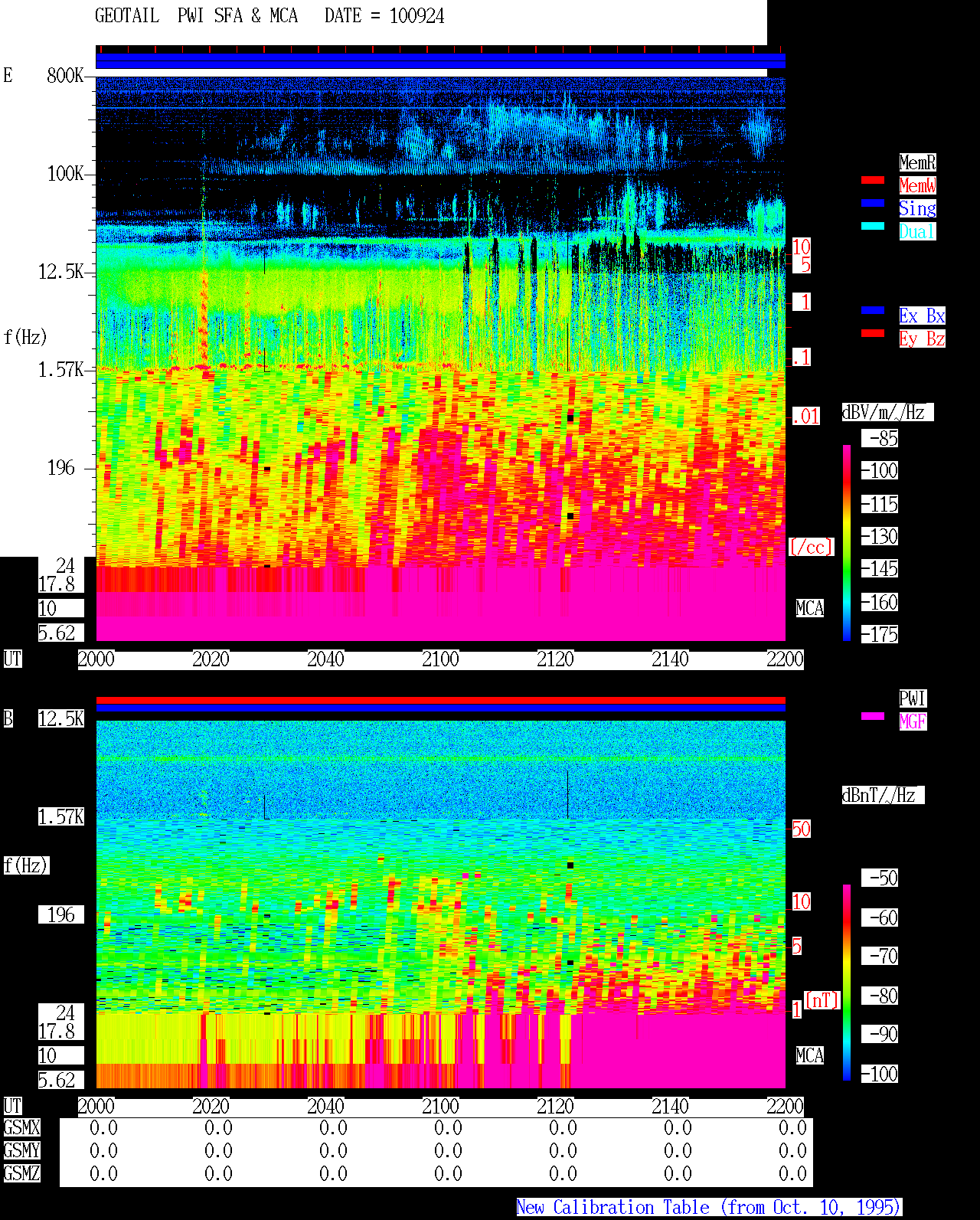Click the 1.57K label on E panel
Image resolution: width=980 pixels, height=1220 pixels.
pyautogui.click(x=61, y=369)
